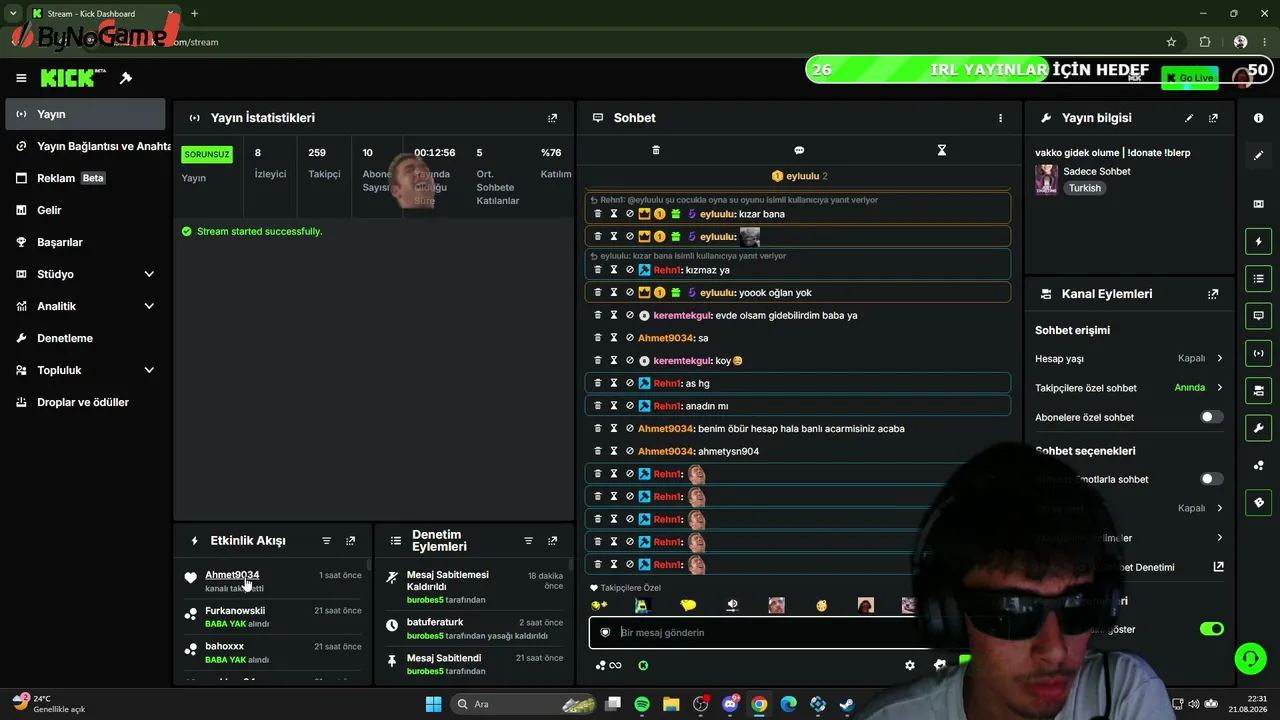This screenshot has width=1280, height=720.
Task: Click the trash icon in Sohbet toolbar
Action: click(656, 150)
